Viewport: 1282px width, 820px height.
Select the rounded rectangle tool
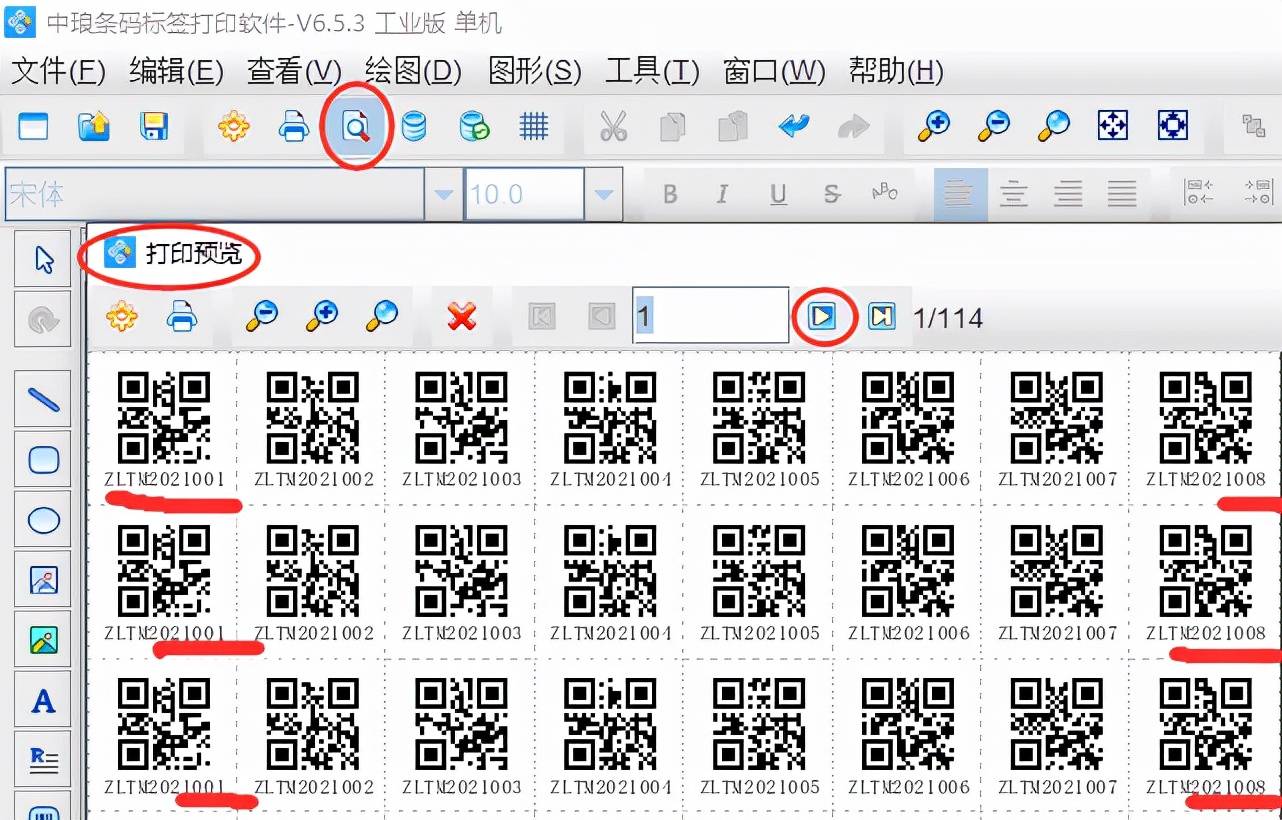(43, 460)
